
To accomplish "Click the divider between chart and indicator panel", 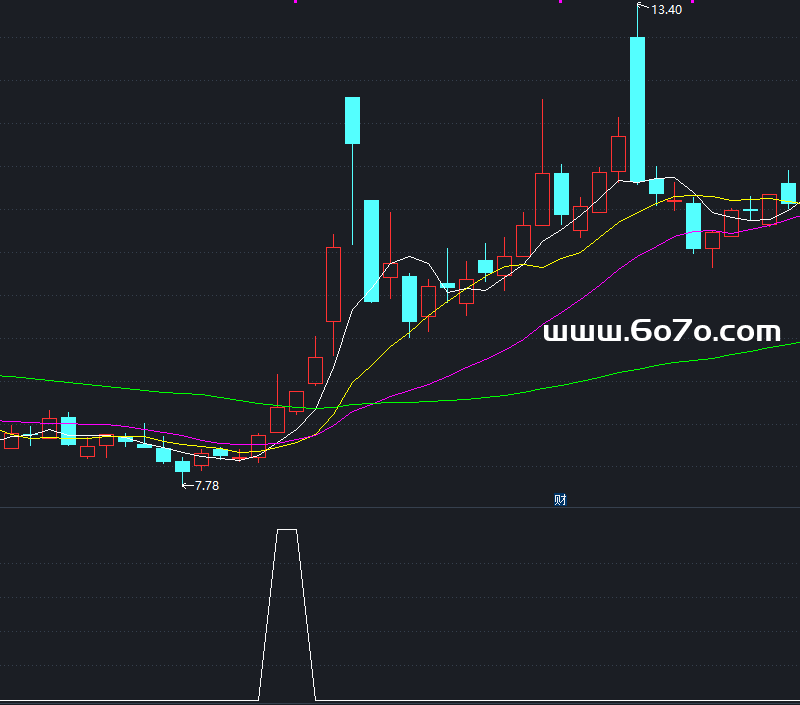I will click(x=400, y=508).
